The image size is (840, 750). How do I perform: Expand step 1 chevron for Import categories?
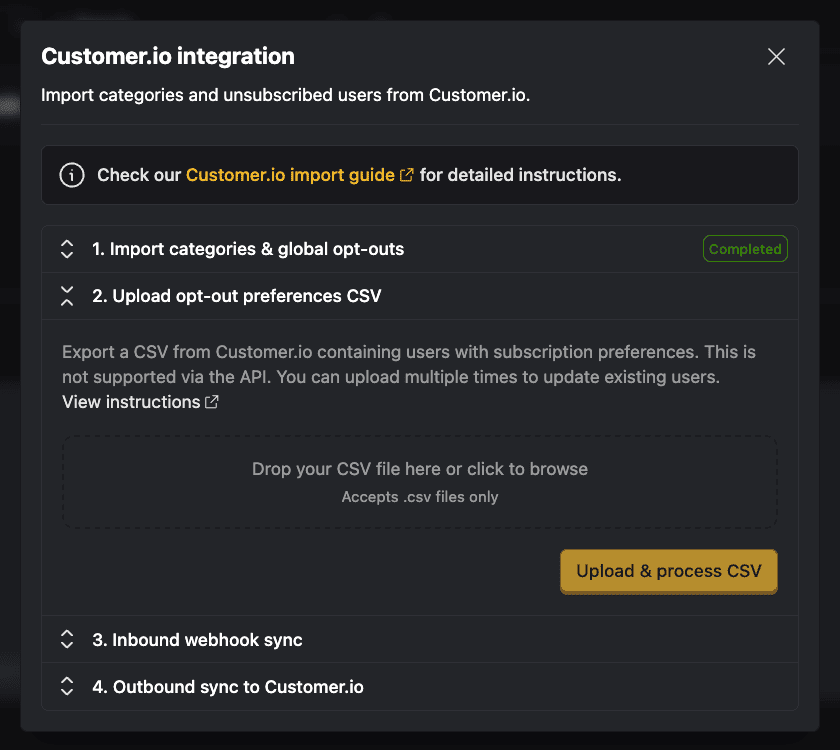coord(67,249)
